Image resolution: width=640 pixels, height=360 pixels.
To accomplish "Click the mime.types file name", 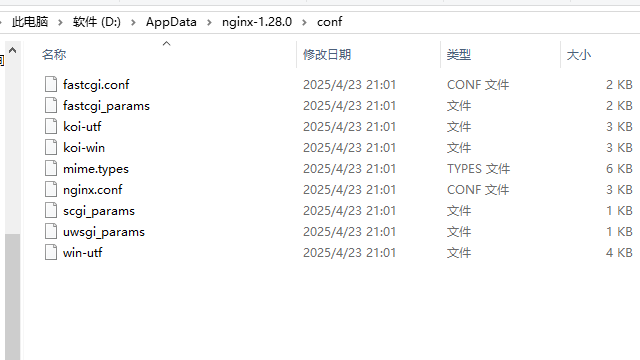I will [x=96, y=169].
